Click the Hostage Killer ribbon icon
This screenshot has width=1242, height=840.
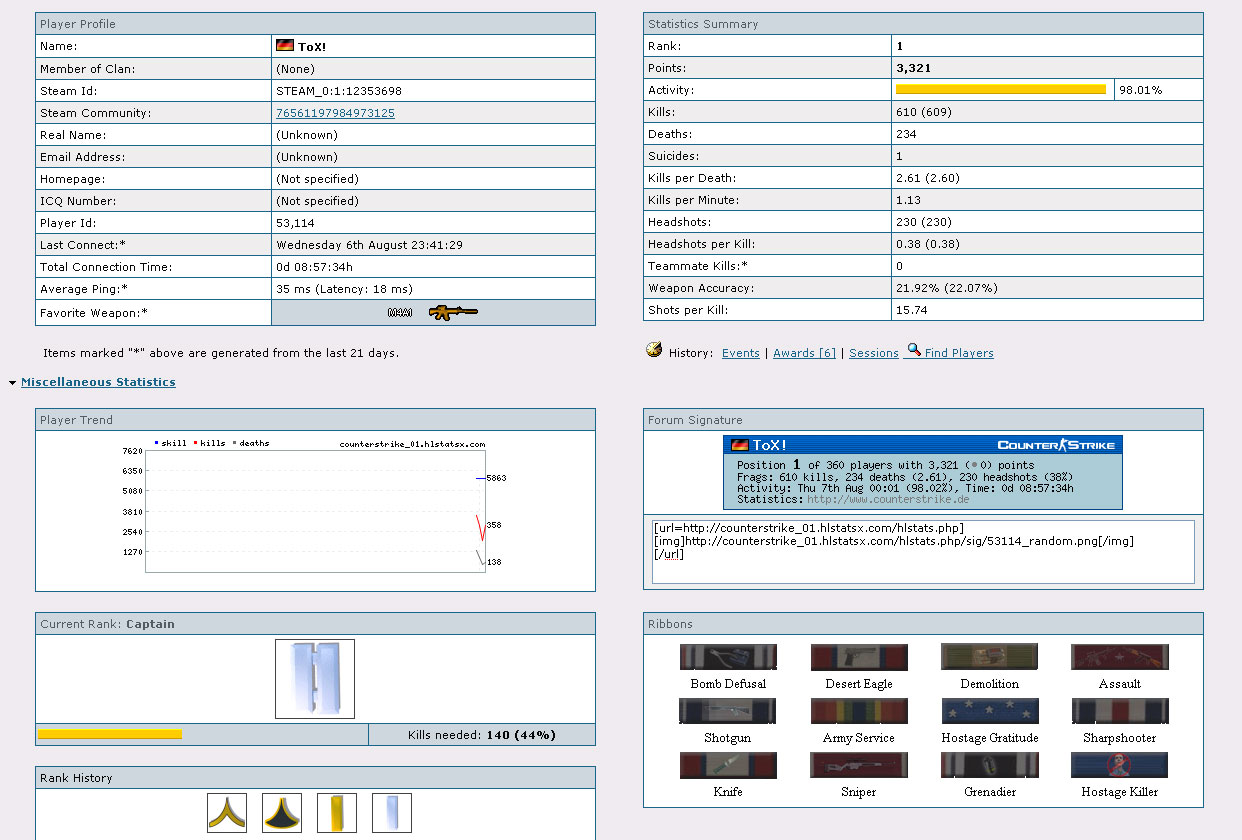point(1119,765)
